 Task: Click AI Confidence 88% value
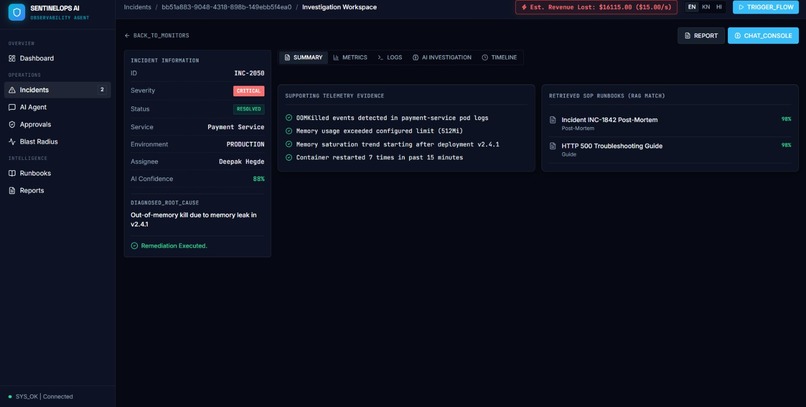(259, 179)
